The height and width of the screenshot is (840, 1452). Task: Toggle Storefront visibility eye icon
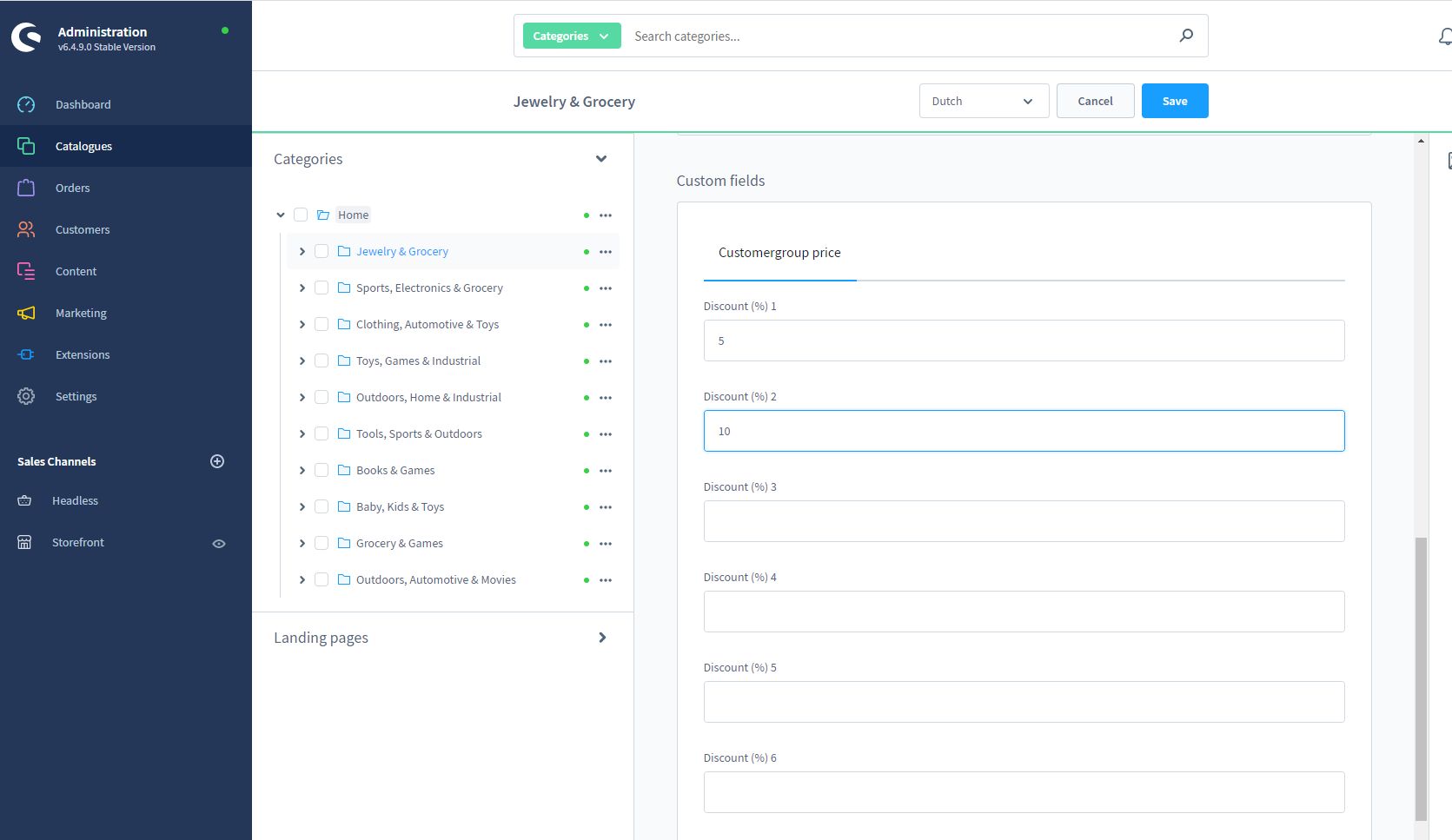coord(219,544)
